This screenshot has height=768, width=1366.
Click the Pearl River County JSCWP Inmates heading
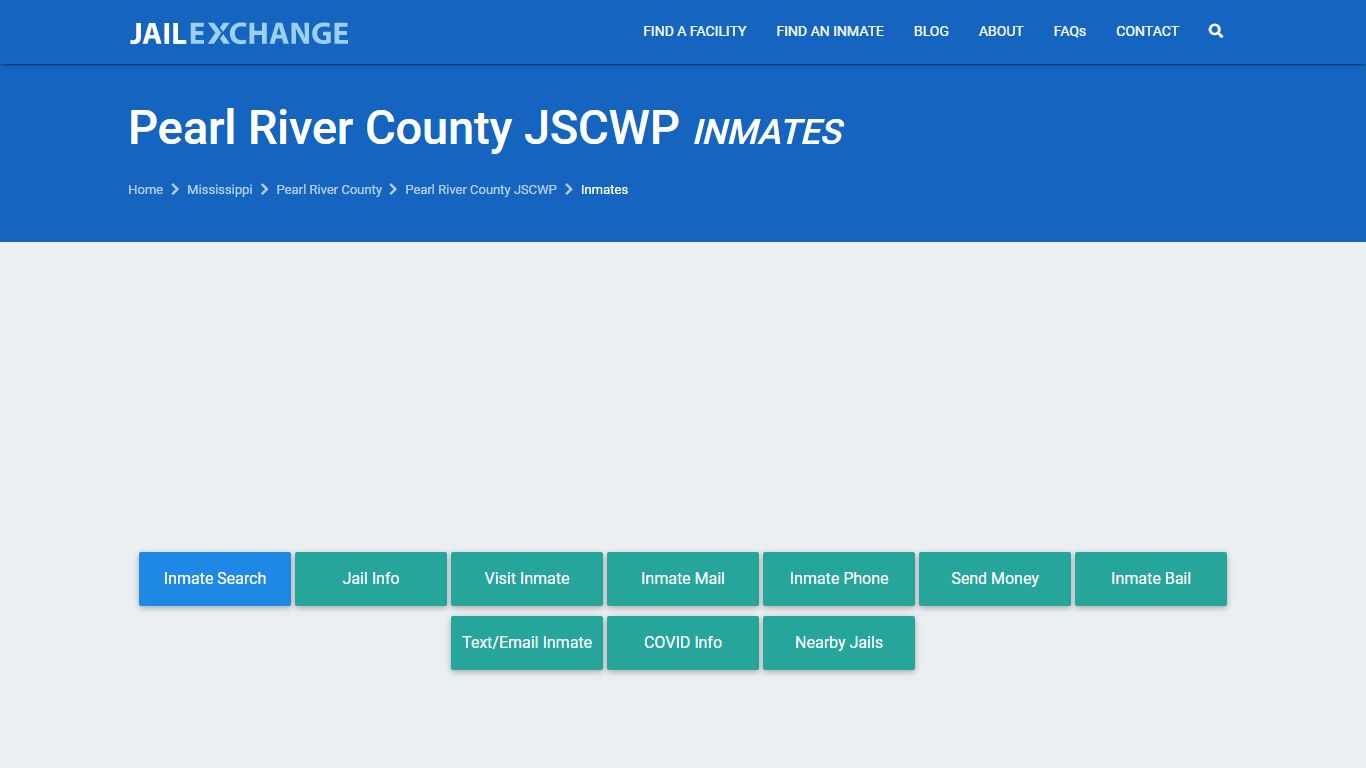[486, 129]
